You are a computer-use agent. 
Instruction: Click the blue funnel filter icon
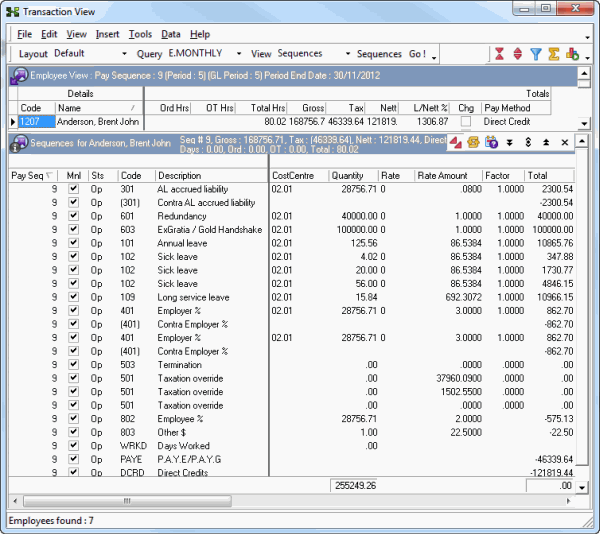pyautogui.click(x=536, y=54)
